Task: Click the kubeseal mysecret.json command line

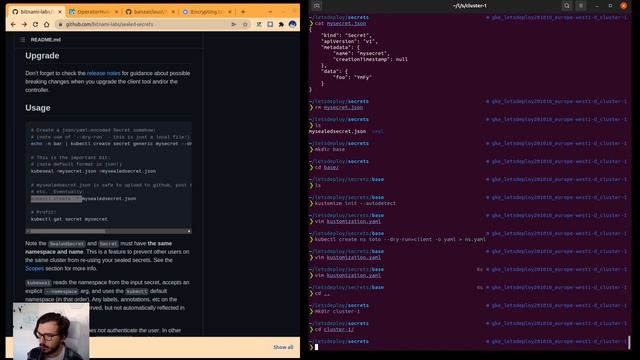Action: (x=93, y=171)
